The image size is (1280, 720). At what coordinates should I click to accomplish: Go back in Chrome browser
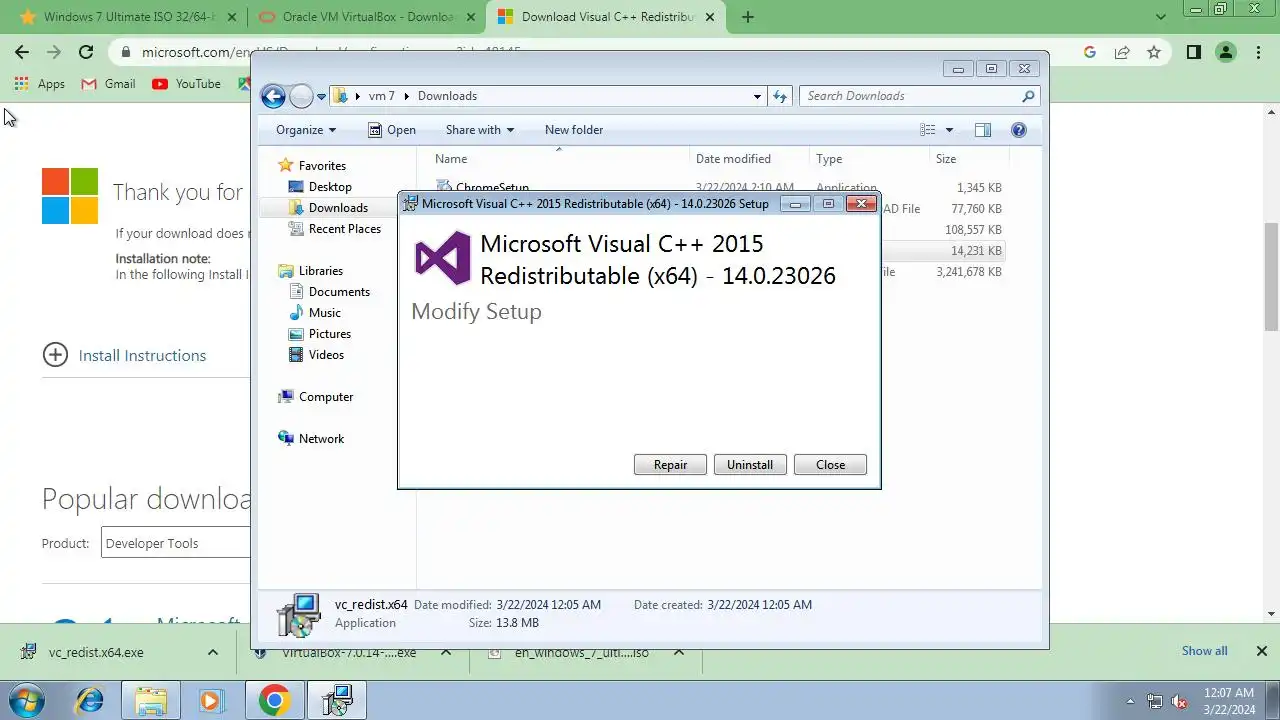(22, 52)
